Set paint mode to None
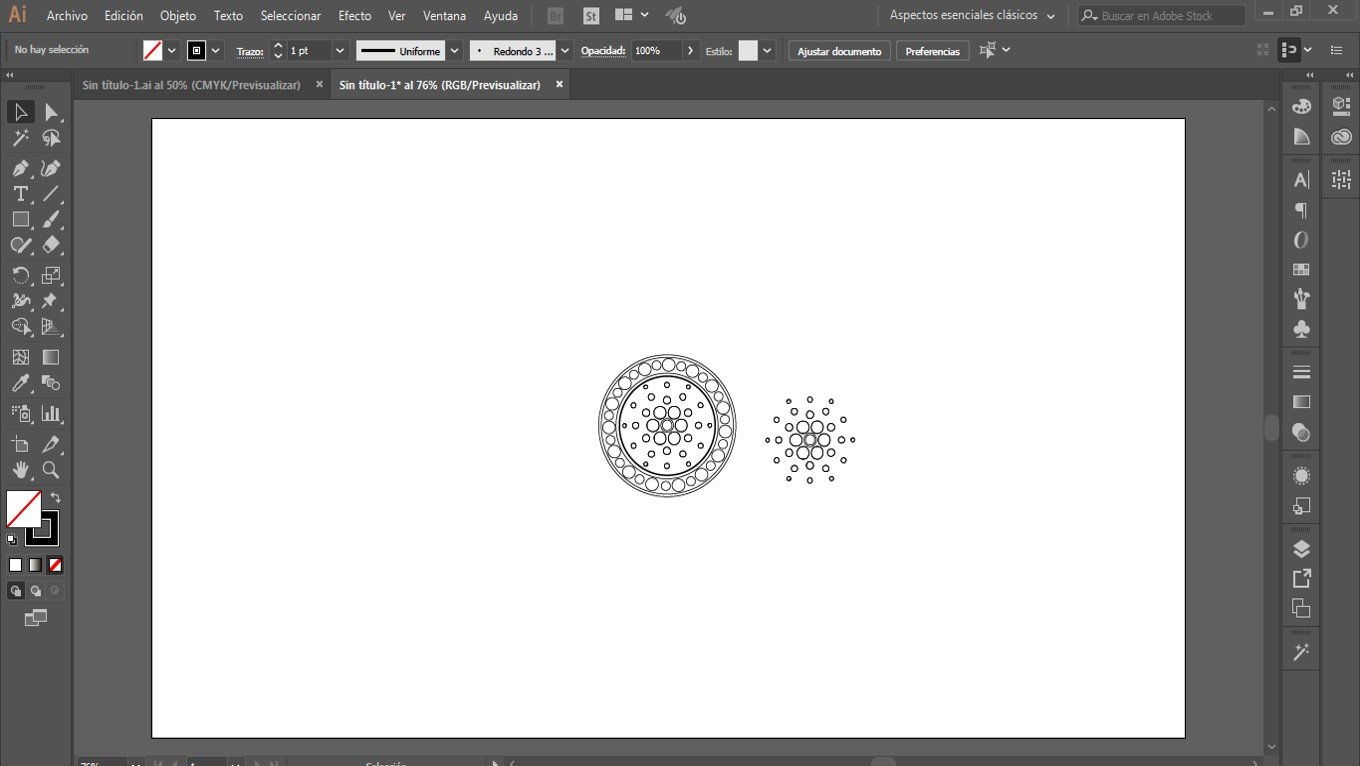Viewport: 1360px width, 766px height. pos(55,565)
